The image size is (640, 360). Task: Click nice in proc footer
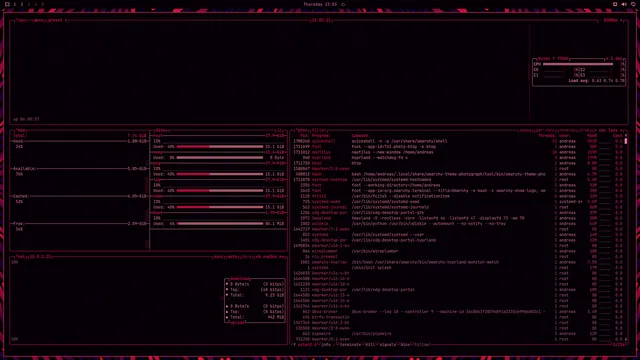click(405, 345)
